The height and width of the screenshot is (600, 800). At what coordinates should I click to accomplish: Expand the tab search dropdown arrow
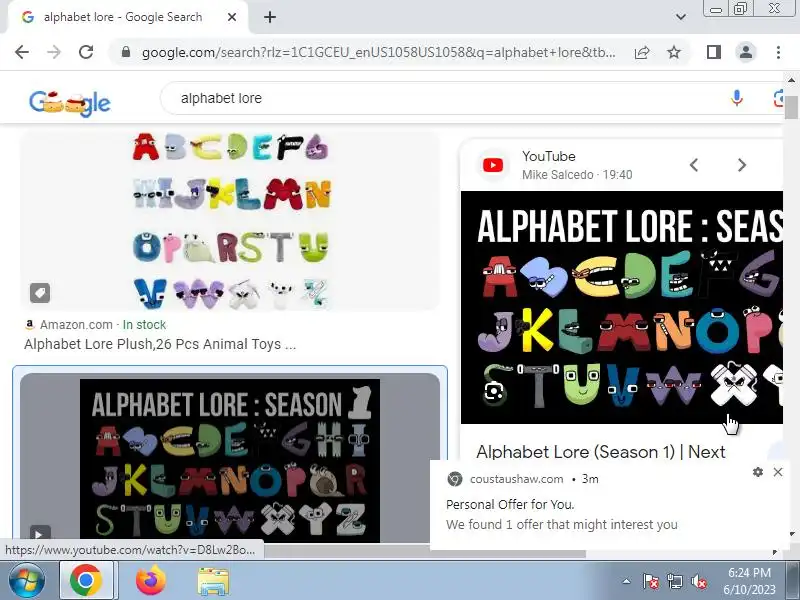pos(681,17)
